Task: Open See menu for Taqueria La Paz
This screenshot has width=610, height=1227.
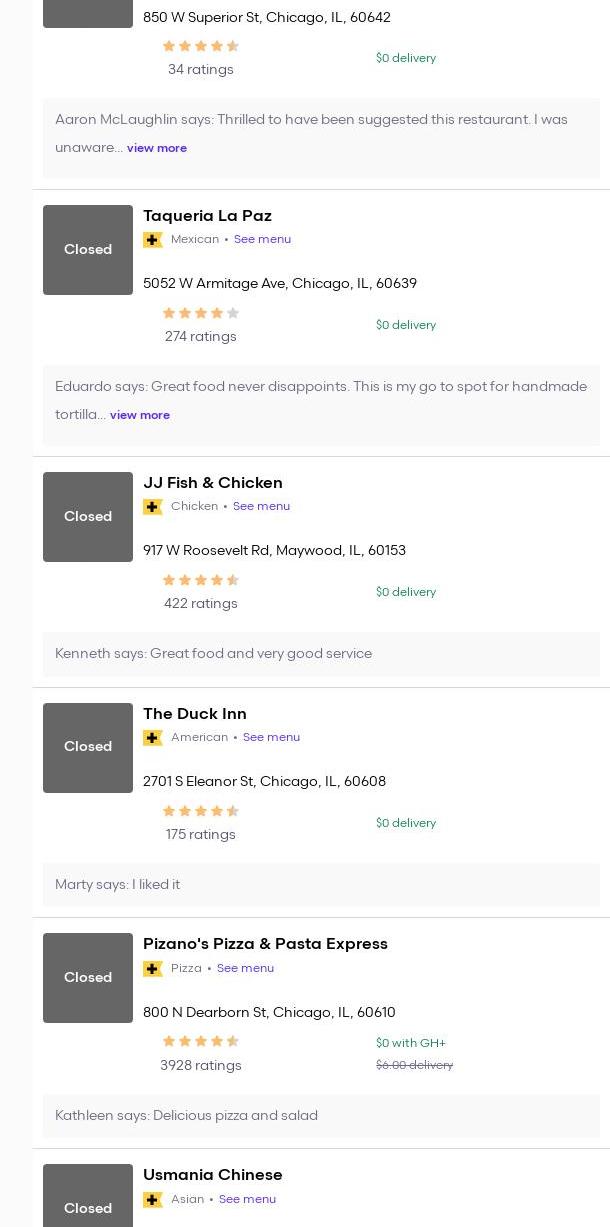Action: click(x=262, y=239)
